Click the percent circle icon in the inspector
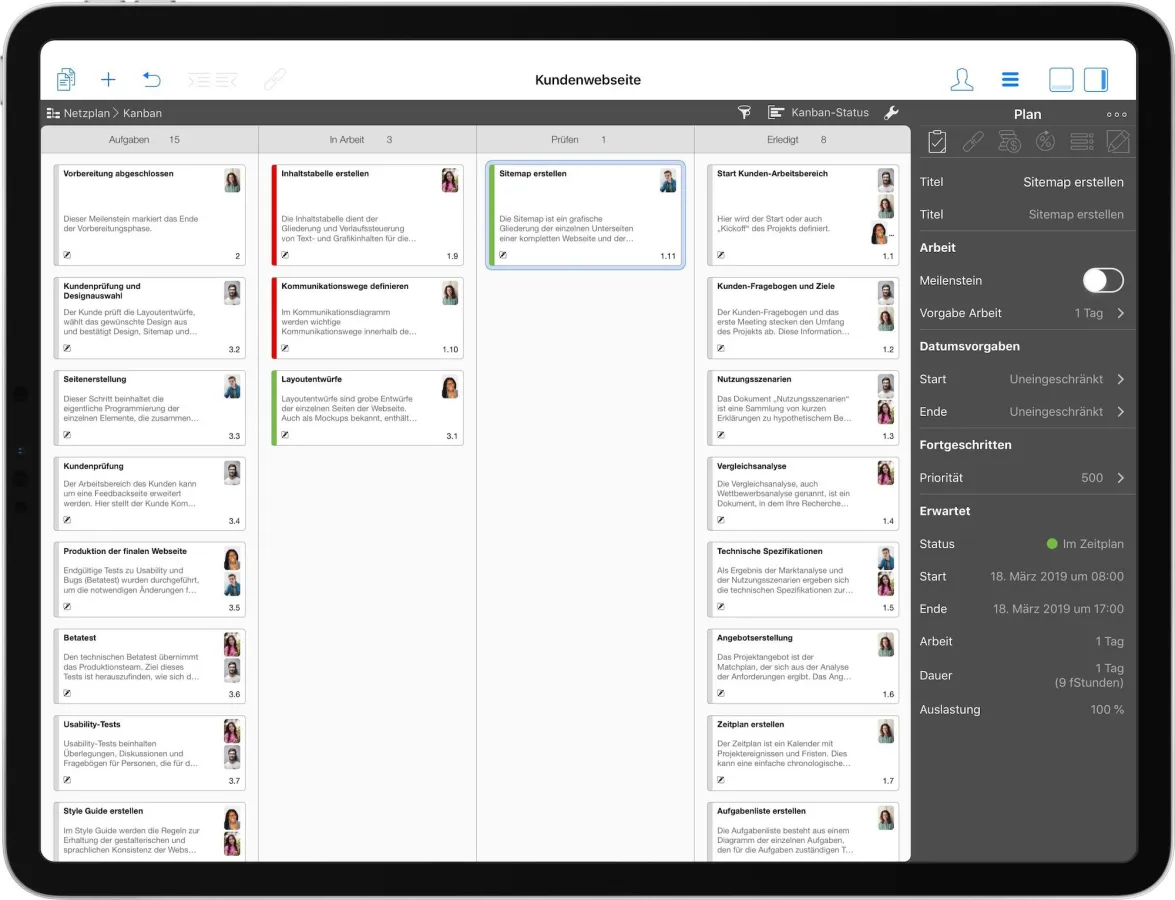Image resolution: width=1175 pixels, height=900 pixels. [x=1045, y=141]
